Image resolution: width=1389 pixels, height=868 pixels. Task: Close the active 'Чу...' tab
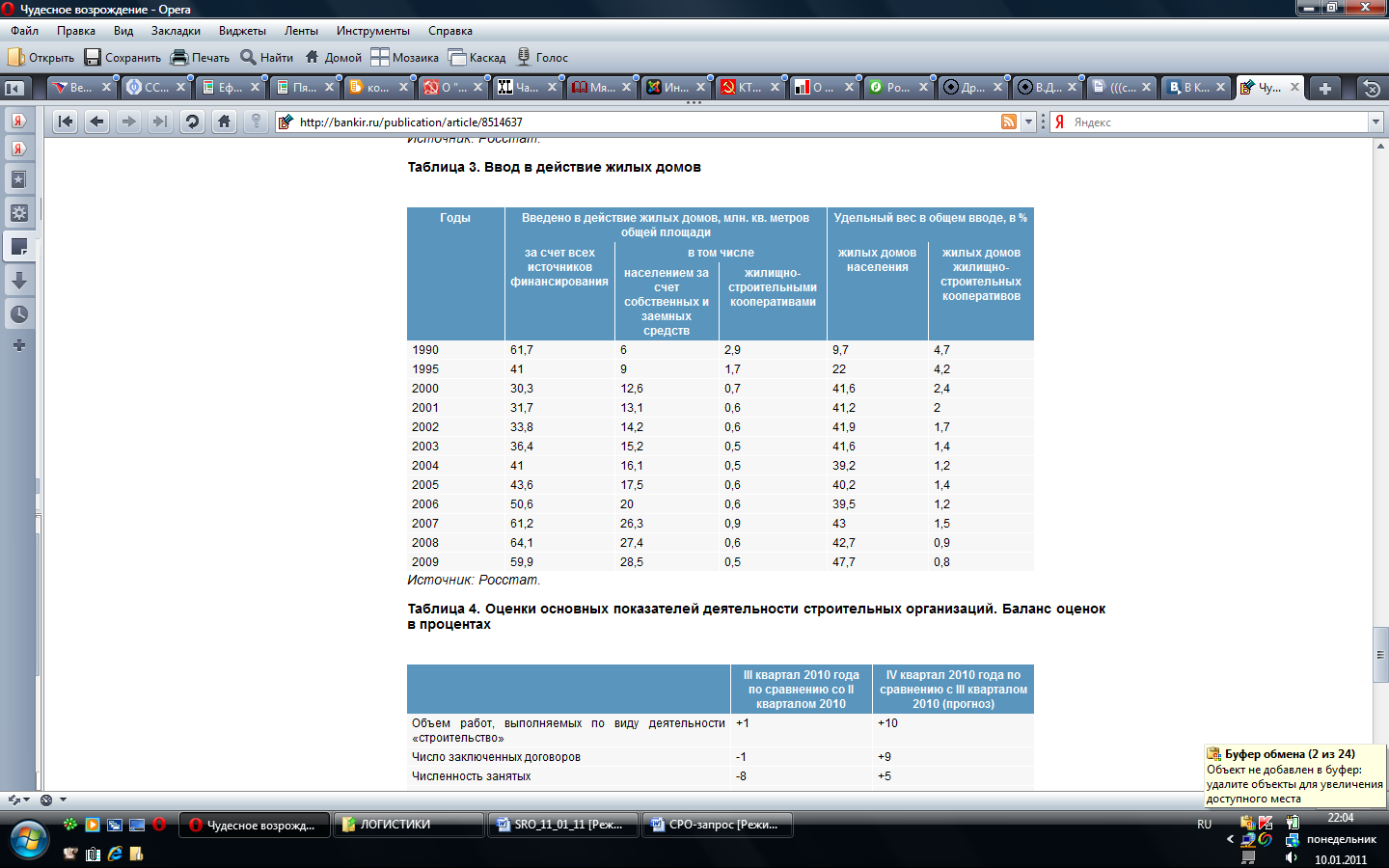pyautogui.click(x=1294, y=87)
